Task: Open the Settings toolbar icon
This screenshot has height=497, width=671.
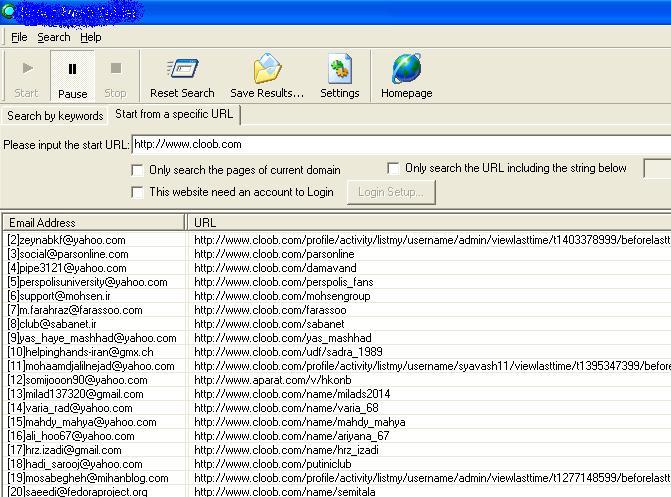Action: (340, 68)
